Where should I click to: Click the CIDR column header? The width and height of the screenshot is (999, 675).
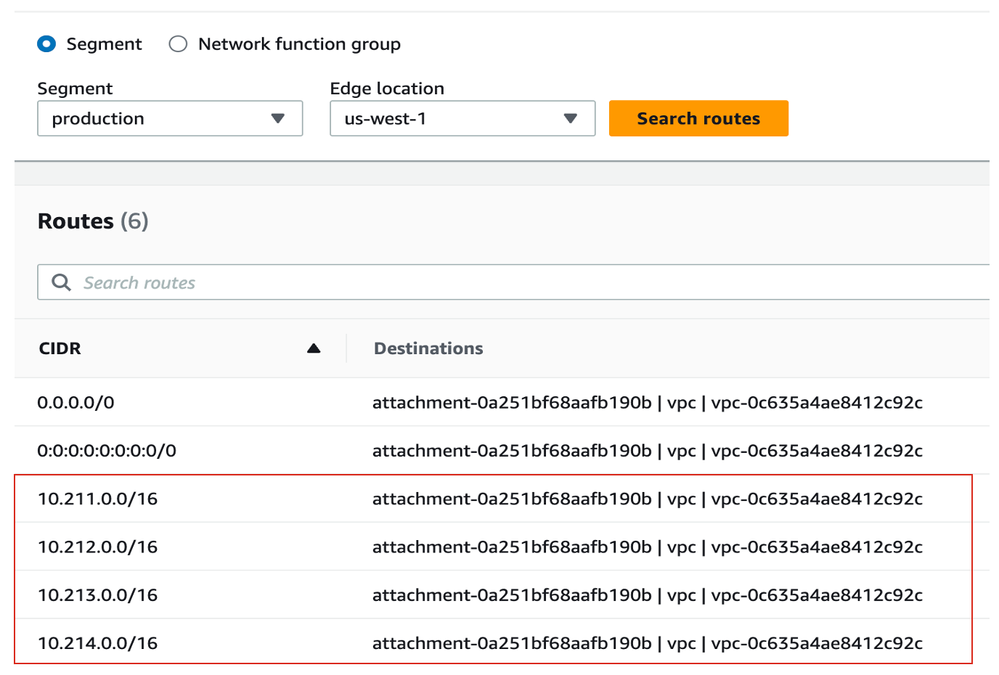click(x=60, y=349)
